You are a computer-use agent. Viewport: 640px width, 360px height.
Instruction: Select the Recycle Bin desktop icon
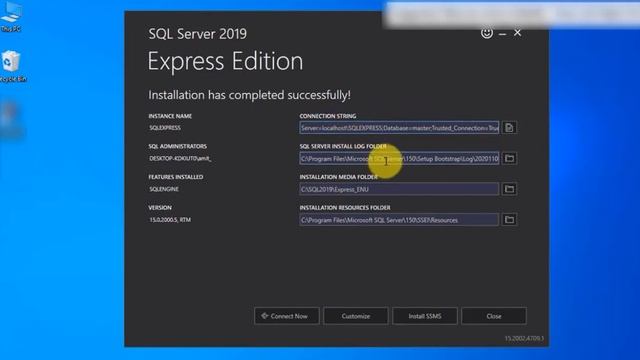point(12,66)
